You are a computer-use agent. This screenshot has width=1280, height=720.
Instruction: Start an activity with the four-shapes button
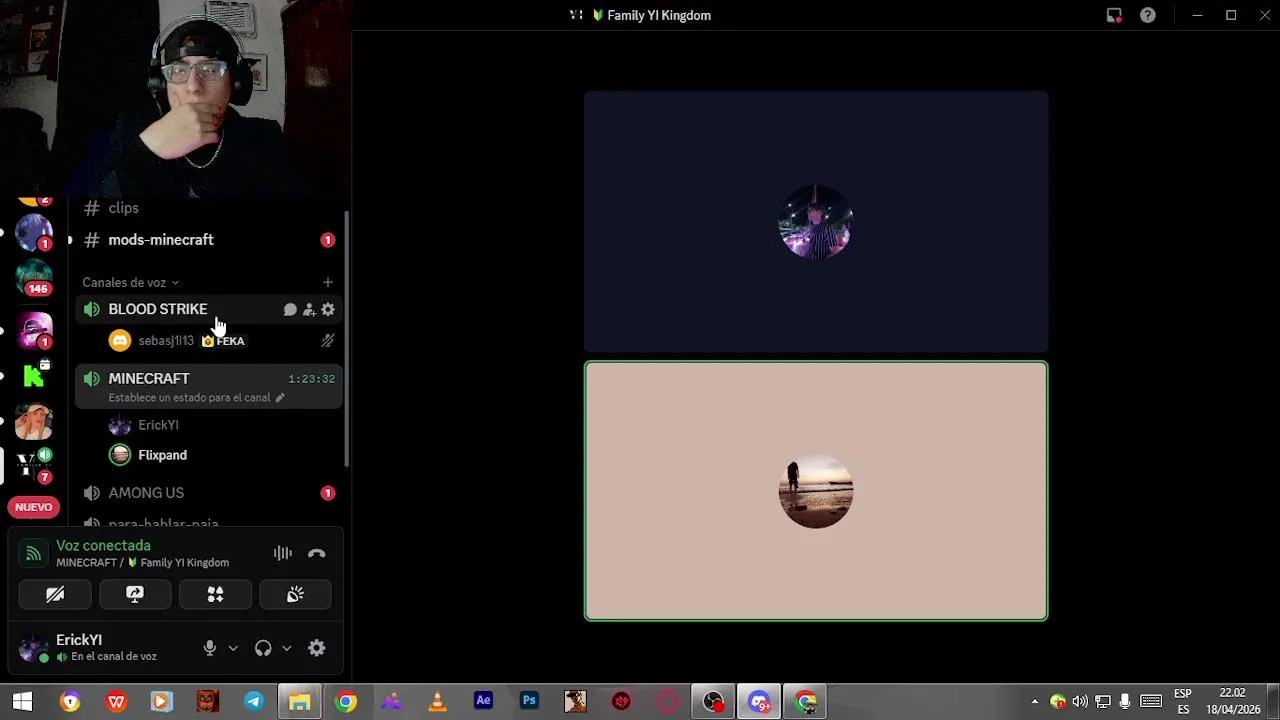pyautogui.click(x=215, y=595)
